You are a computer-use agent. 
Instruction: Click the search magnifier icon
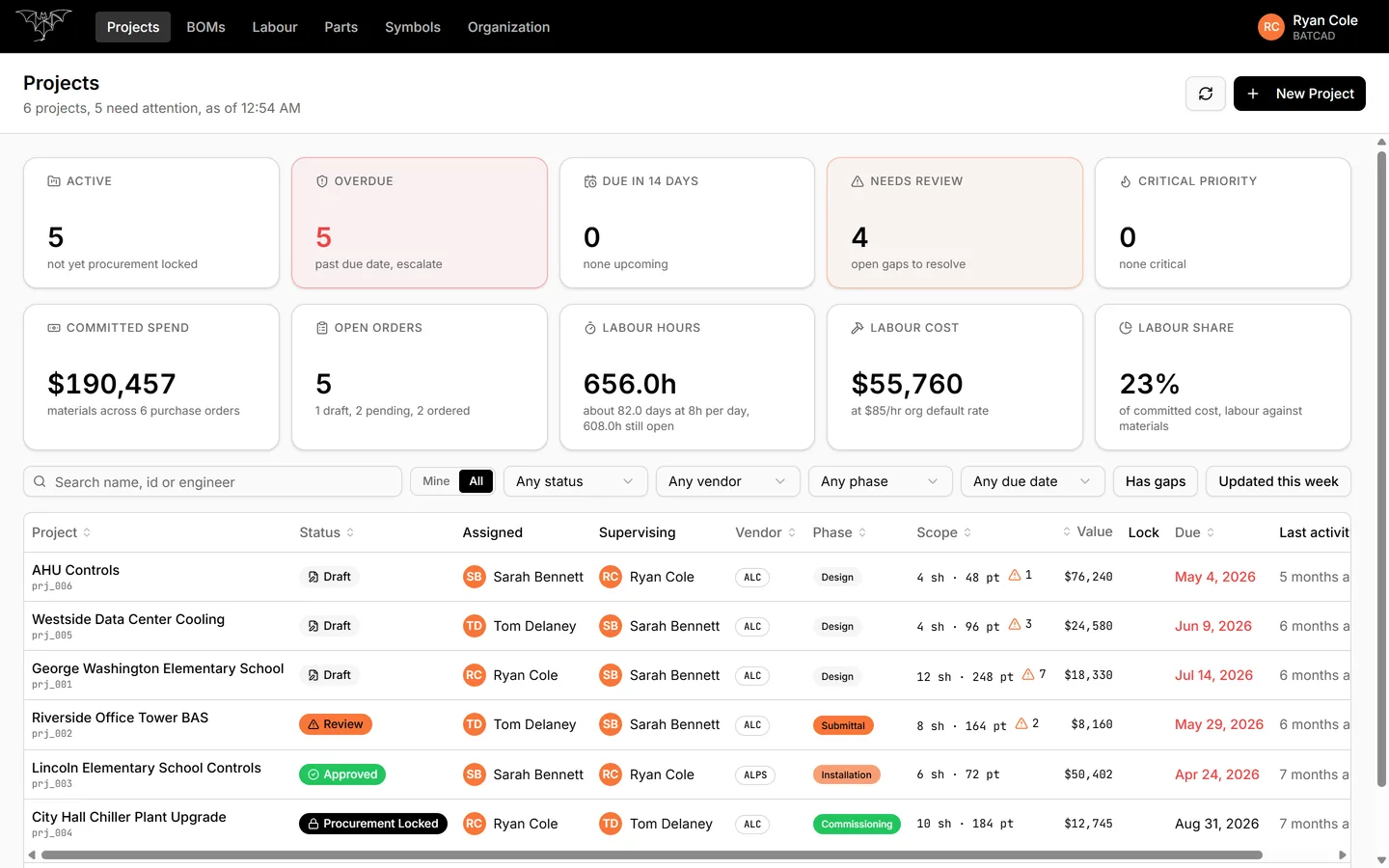pos(40,481)
